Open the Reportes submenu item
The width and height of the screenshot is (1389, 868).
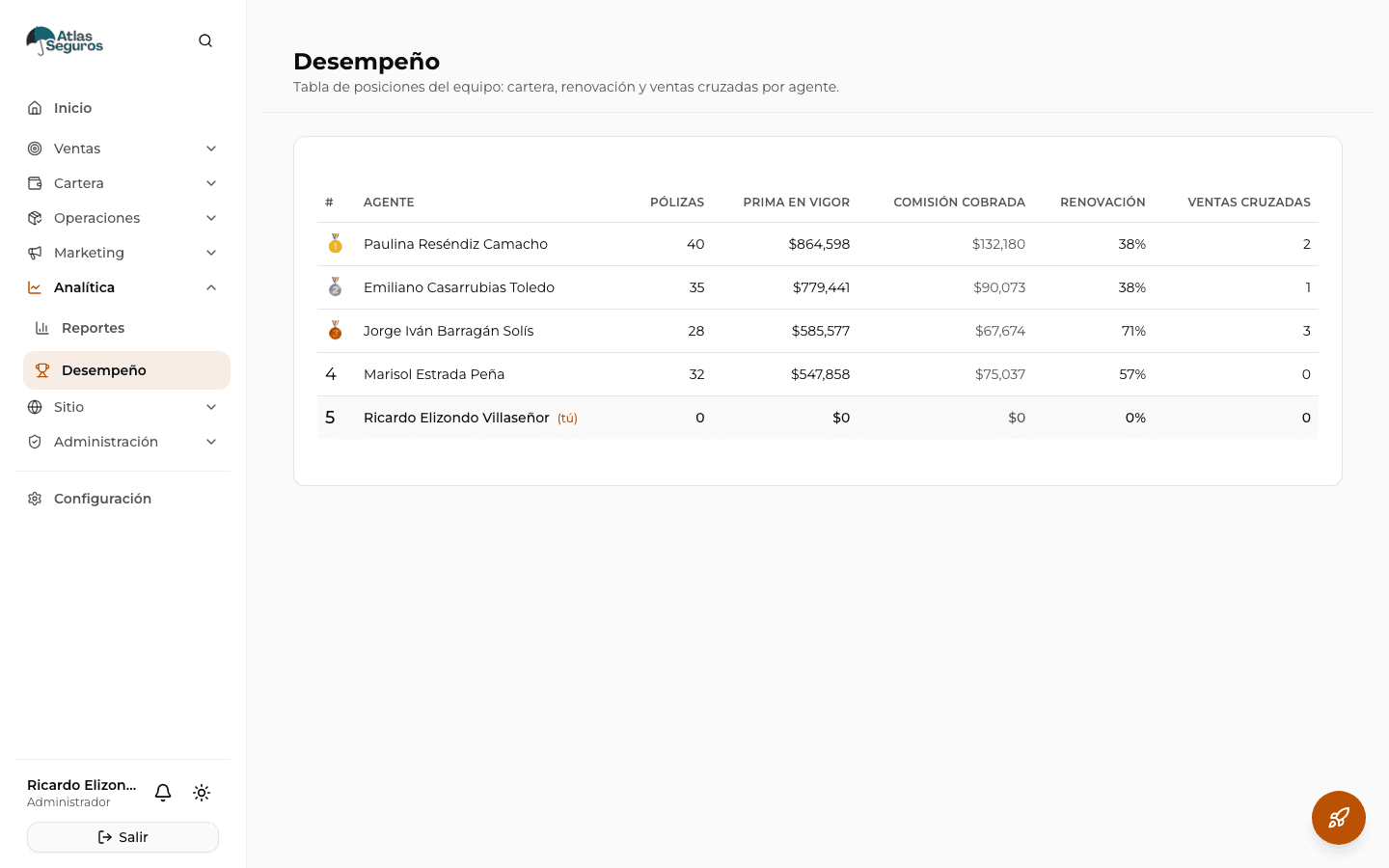[x=127, y=328]
